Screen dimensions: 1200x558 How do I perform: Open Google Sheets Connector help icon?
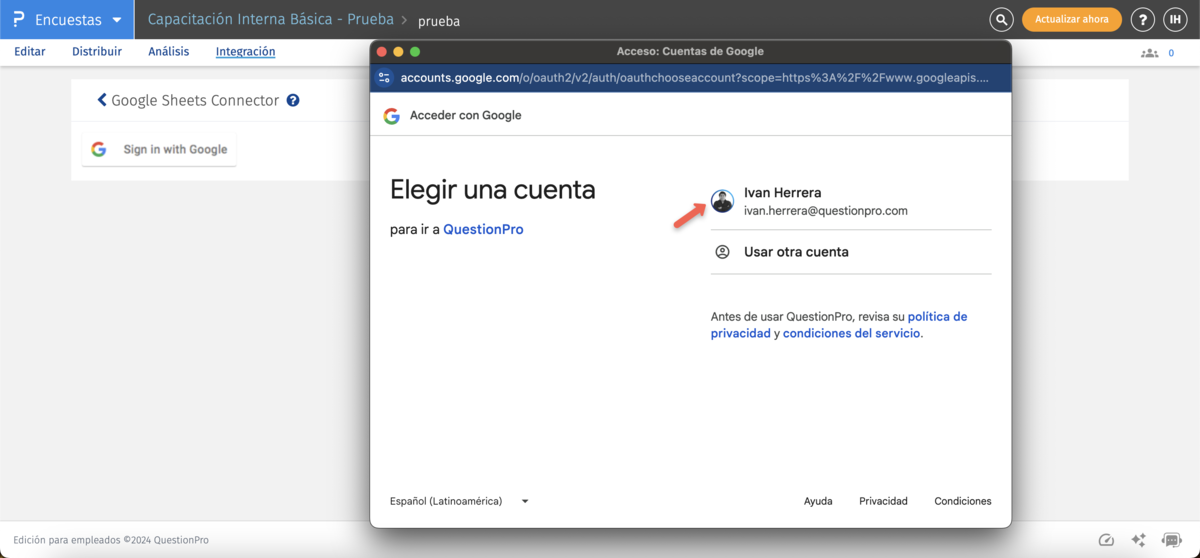pyautogui.click(x=293, y=100)
